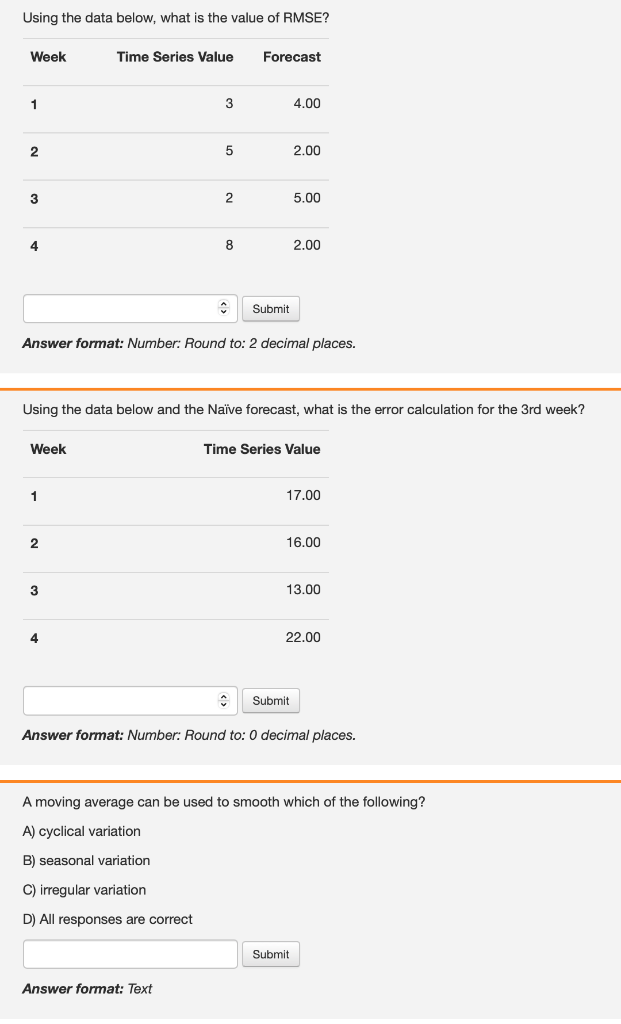621x1024 pixels.
Task: Click the RMSE question text
Action: tap(176, 17)
